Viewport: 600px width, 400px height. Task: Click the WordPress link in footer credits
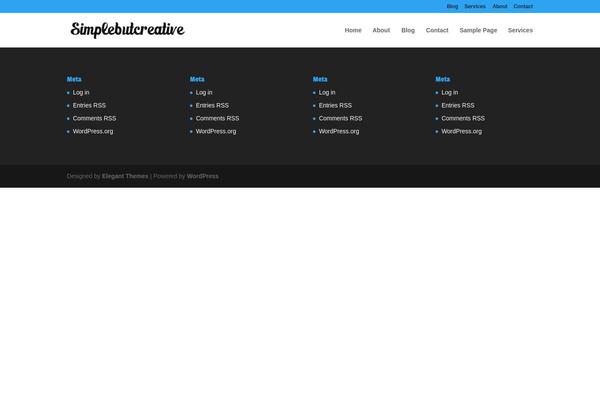coord(203,176)
